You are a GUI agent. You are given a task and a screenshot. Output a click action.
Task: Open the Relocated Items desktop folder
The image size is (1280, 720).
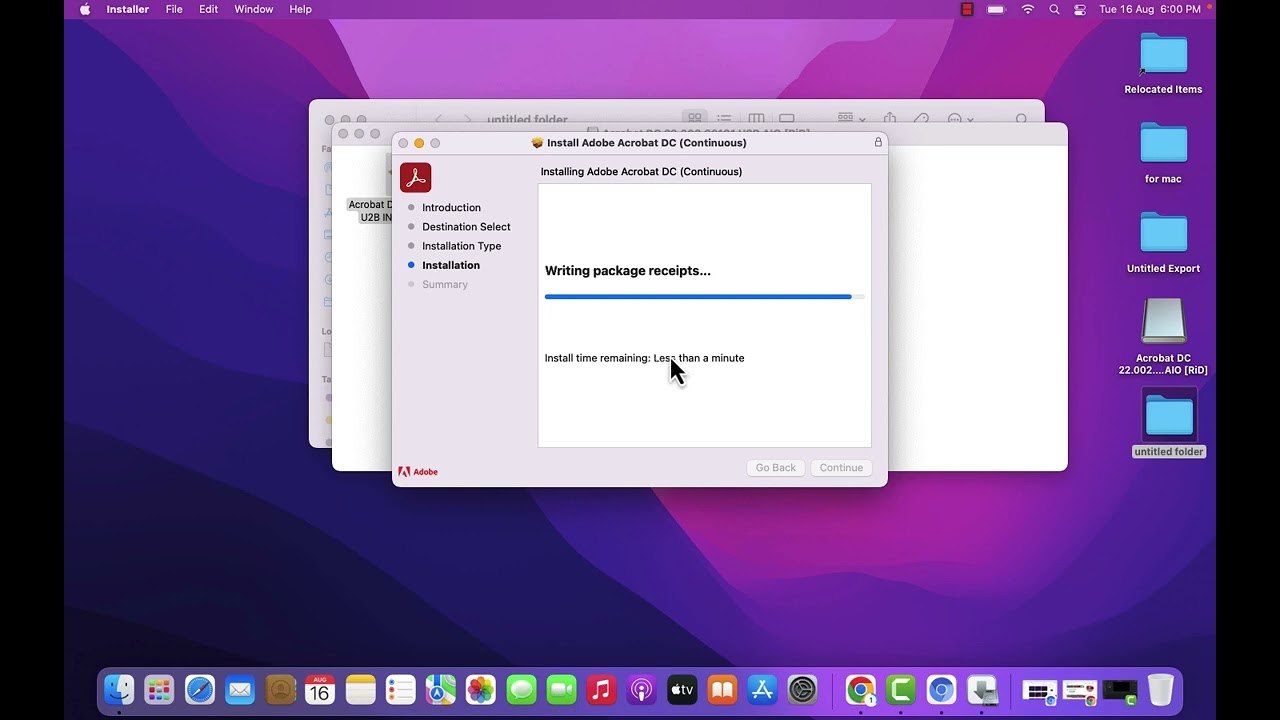click(x=1163, y=63)
